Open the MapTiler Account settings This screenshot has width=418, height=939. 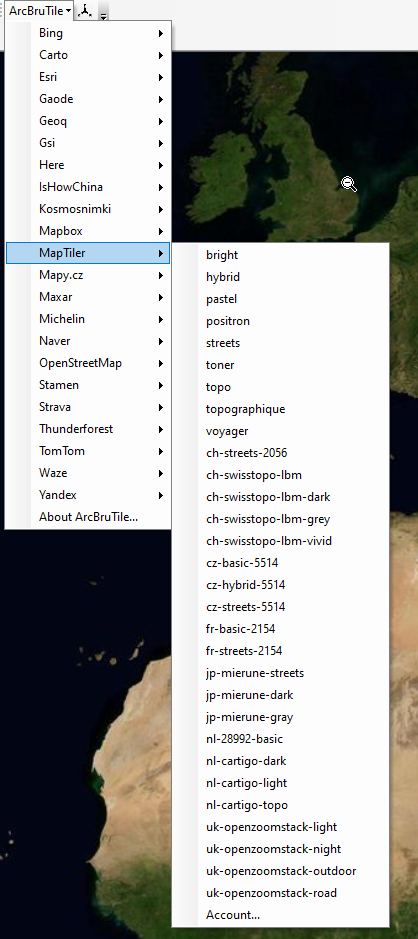tap(280, 916)
